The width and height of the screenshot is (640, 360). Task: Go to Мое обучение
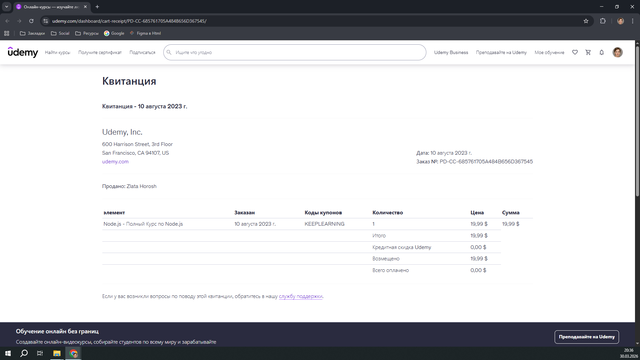pyautogui.click(x=549, y=53)
